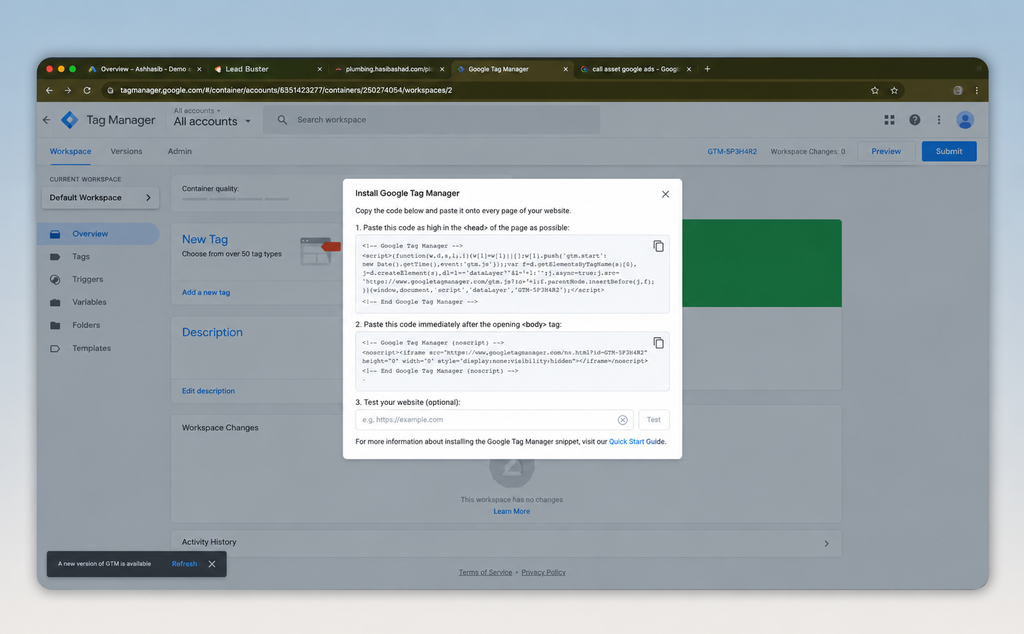The image size is (1024, 634).
Task: Close the Install Google Tag Manager dialog
Action: click(x=665, y=194)
